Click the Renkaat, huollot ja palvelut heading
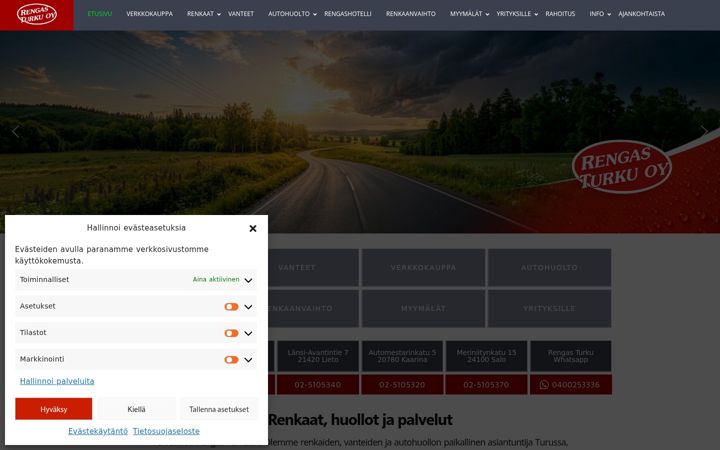Image resolution: width=720 pixels, height=450 pixels. point(360,420)
